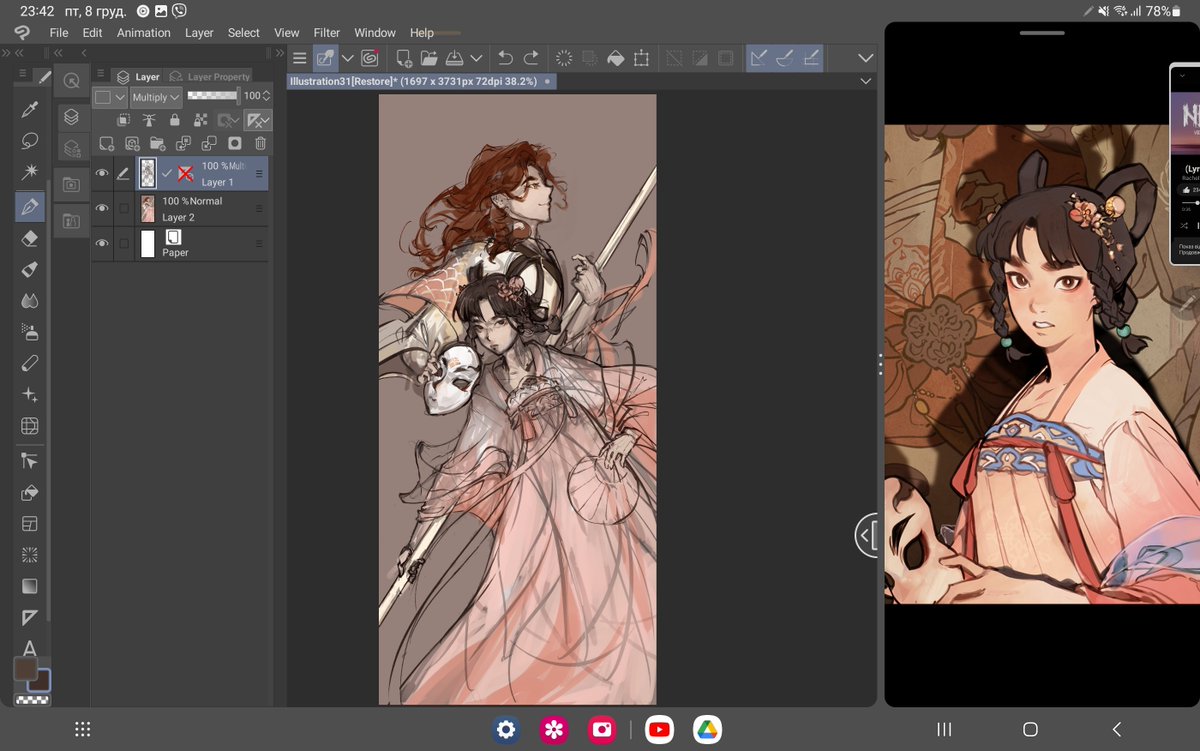Select the Frame border panel tool
Viewport: 1200px width, 751px height.
(x=30, y=523)
